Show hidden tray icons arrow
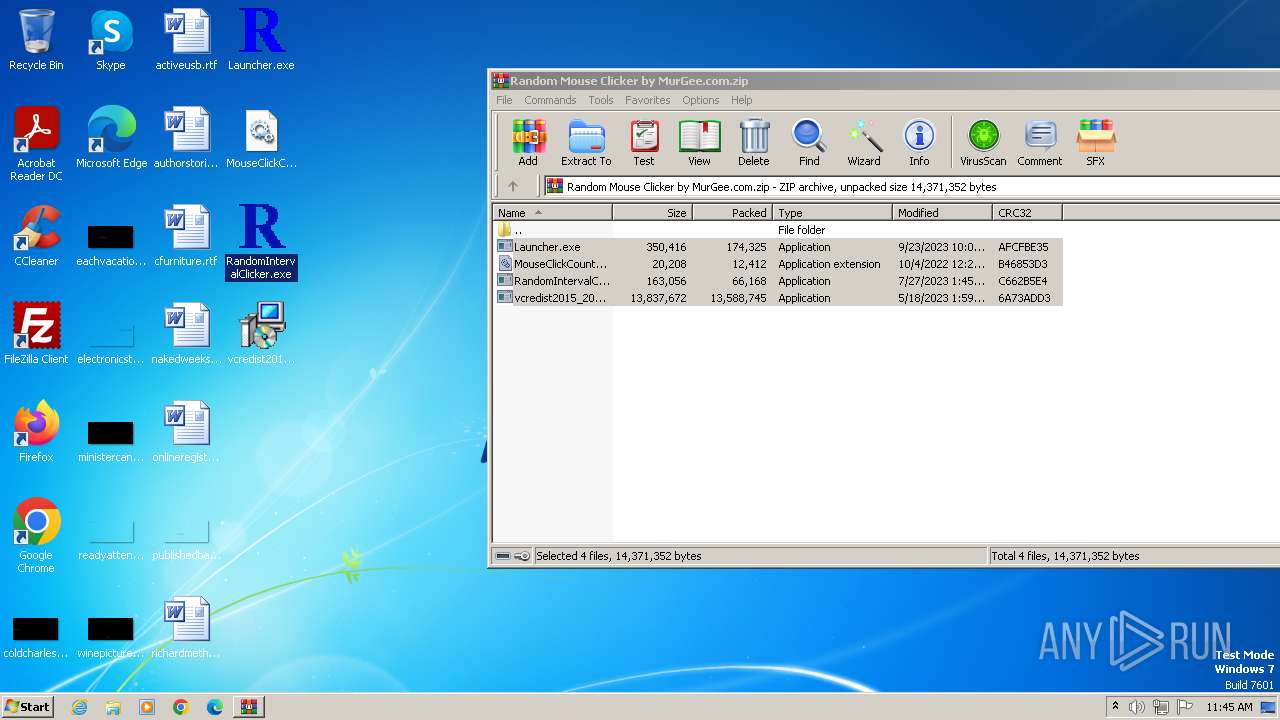 pos(1115,707)
